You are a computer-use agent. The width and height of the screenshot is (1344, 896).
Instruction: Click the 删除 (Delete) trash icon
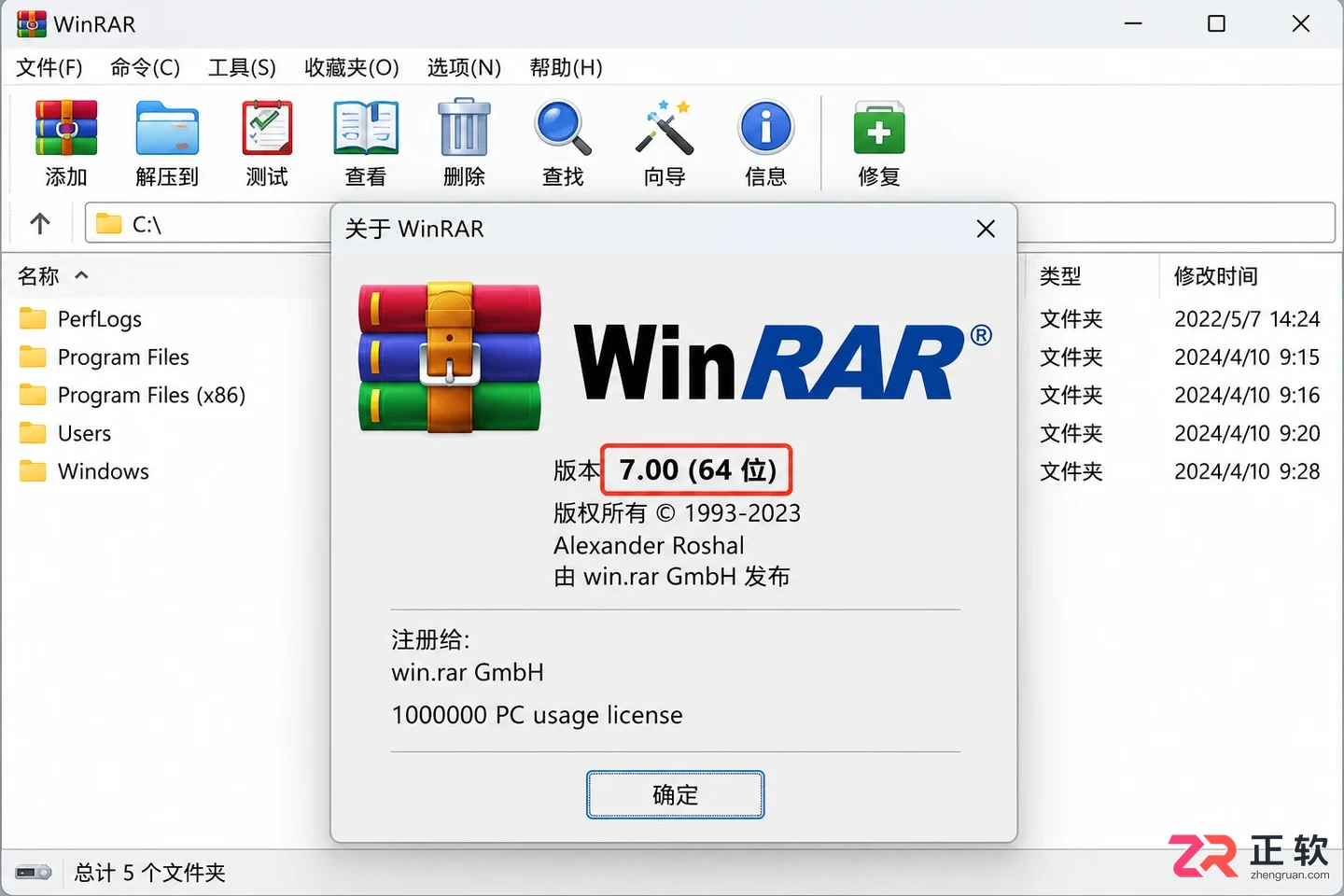pos(464,128)
